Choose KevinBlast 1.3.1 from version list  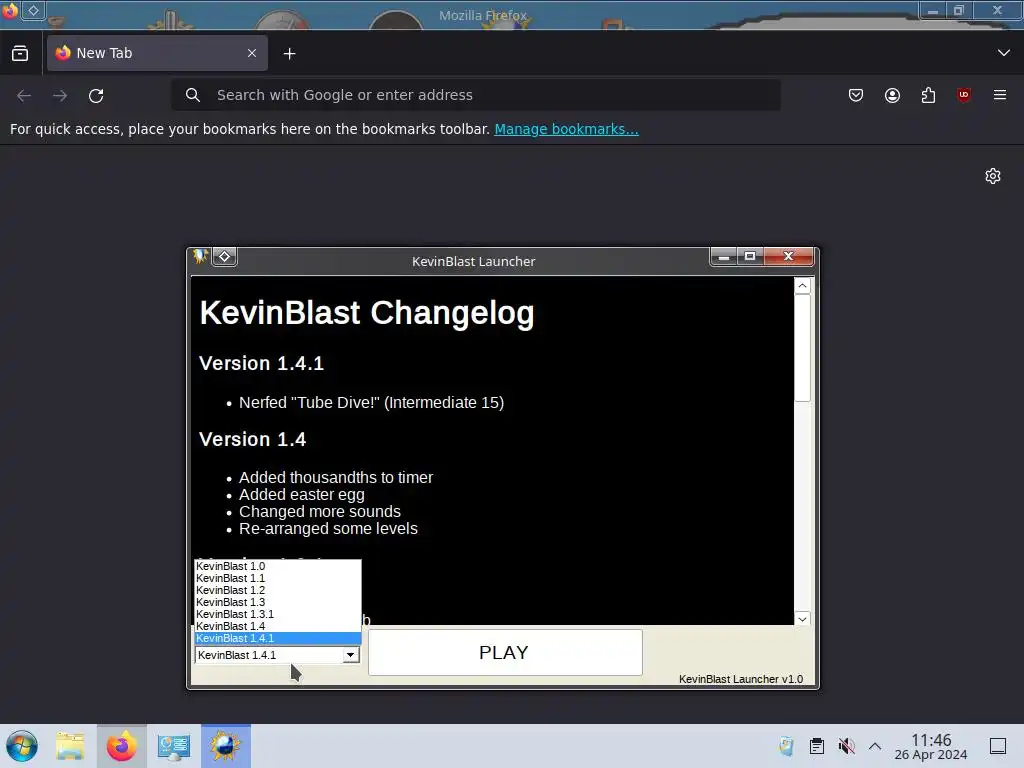tap(278, 614)
